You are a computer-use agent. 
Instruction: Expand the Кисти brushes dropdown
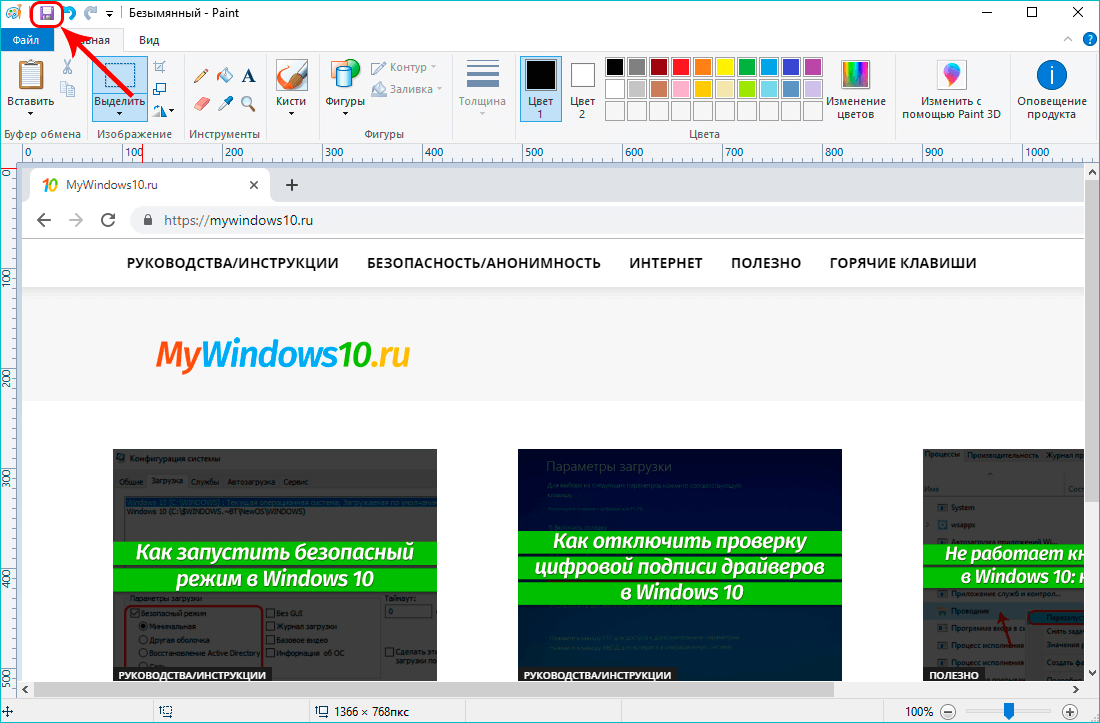(x=291, y=113)
